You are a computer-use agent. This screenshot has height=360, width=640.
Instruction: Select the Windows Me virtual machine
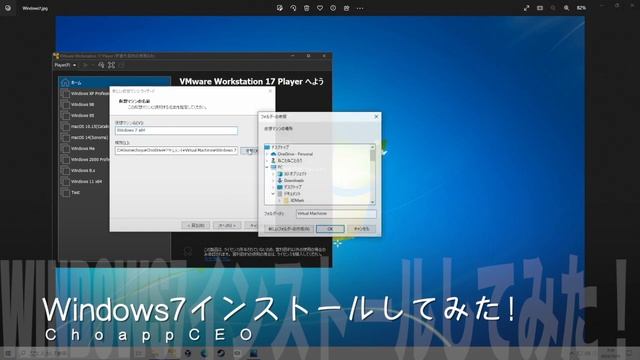pos(85,149)
